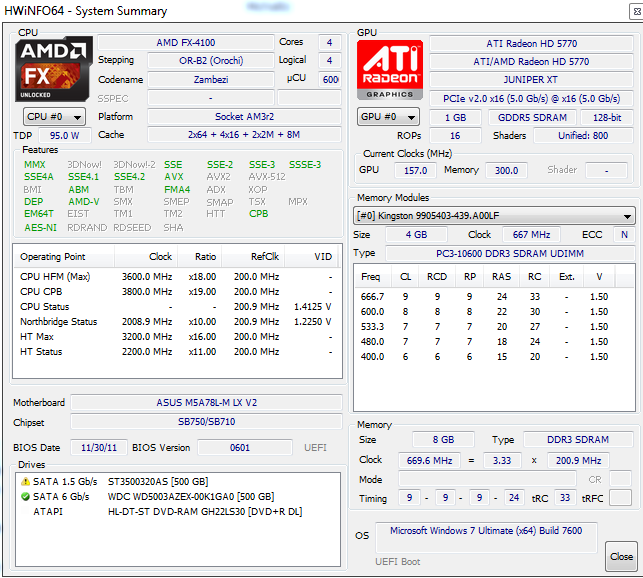This screenshot has width=643, height=578.
Task: Click the FMA4 feature label
Action: (177, 190)
